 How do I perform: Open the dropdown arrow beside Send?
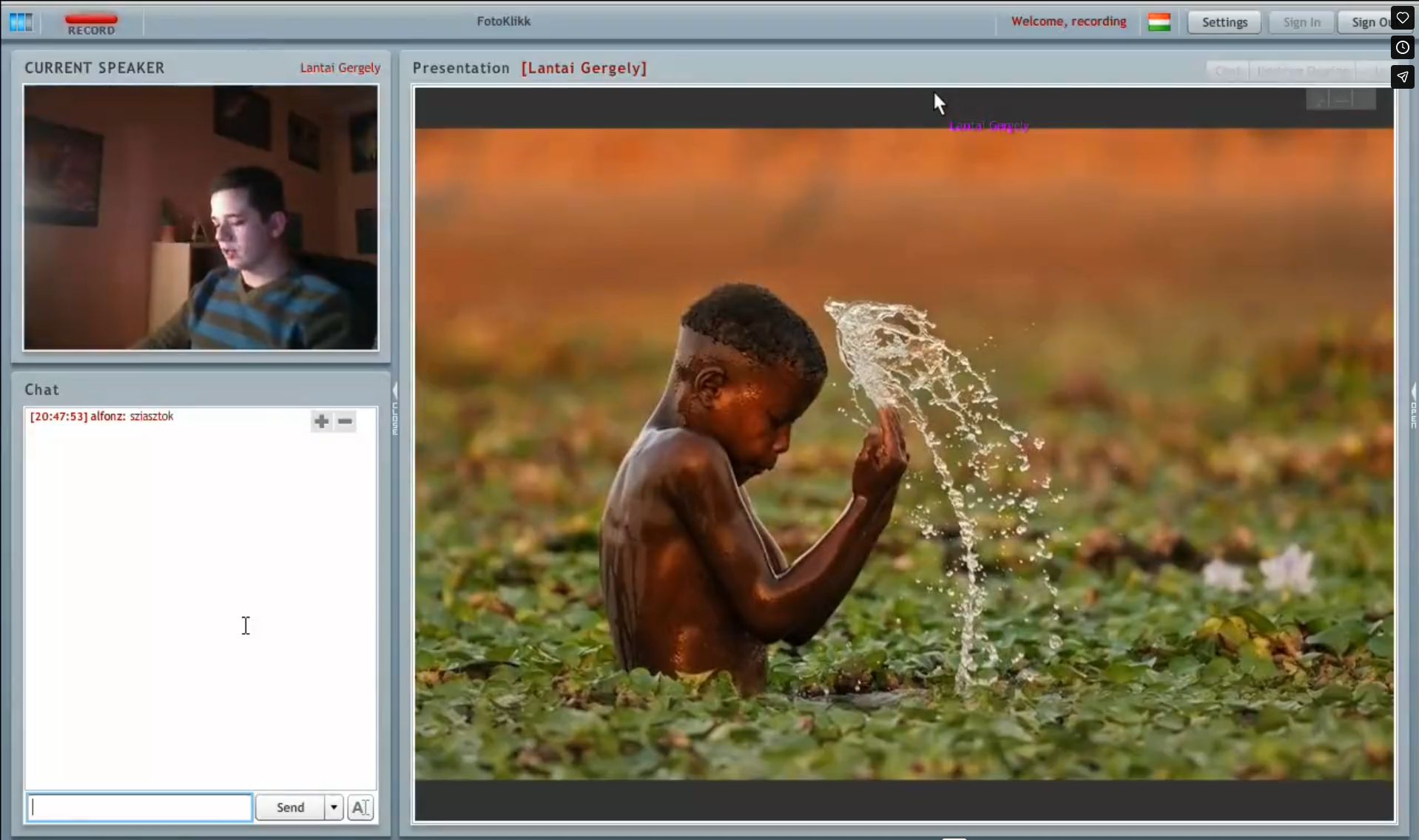click(334, 807)
